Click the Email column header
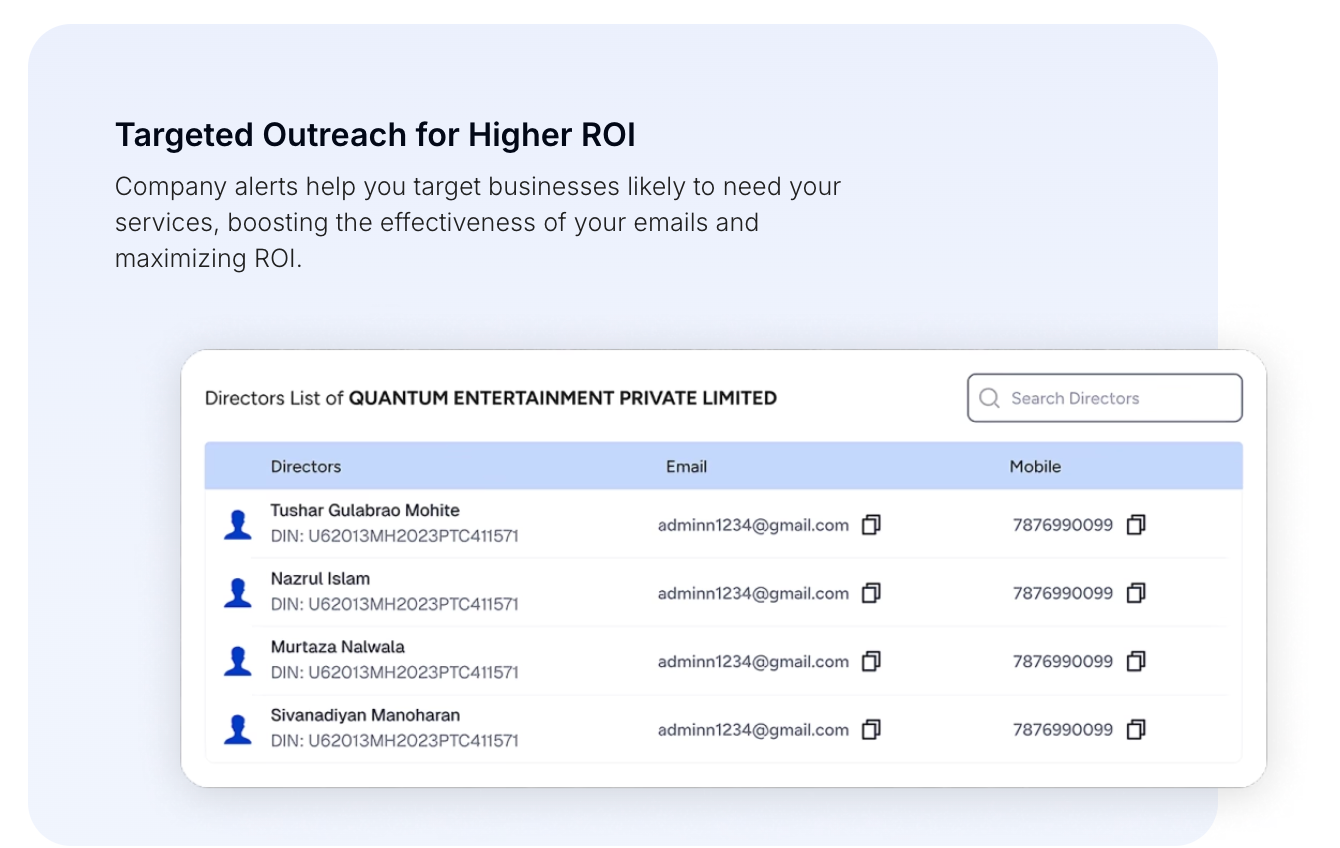Screen dimensions: 1340x848 pyautogui.click(x=686, y=466)
